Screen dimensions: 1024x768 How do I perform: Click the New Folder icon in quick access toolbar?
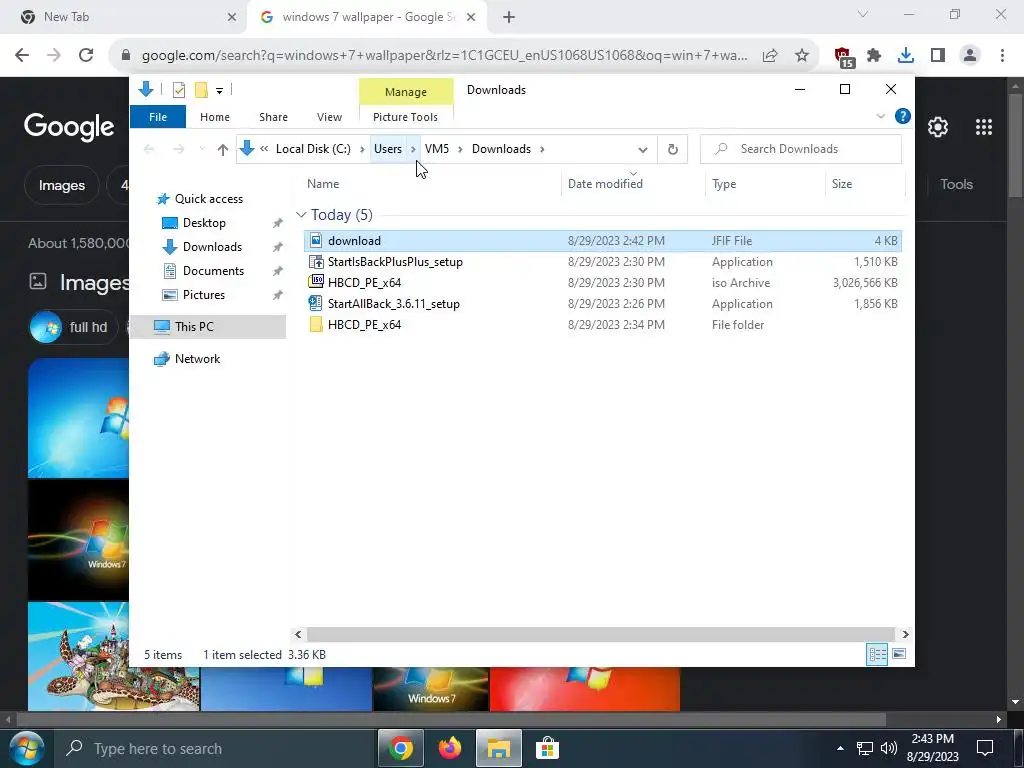(201, 90)
